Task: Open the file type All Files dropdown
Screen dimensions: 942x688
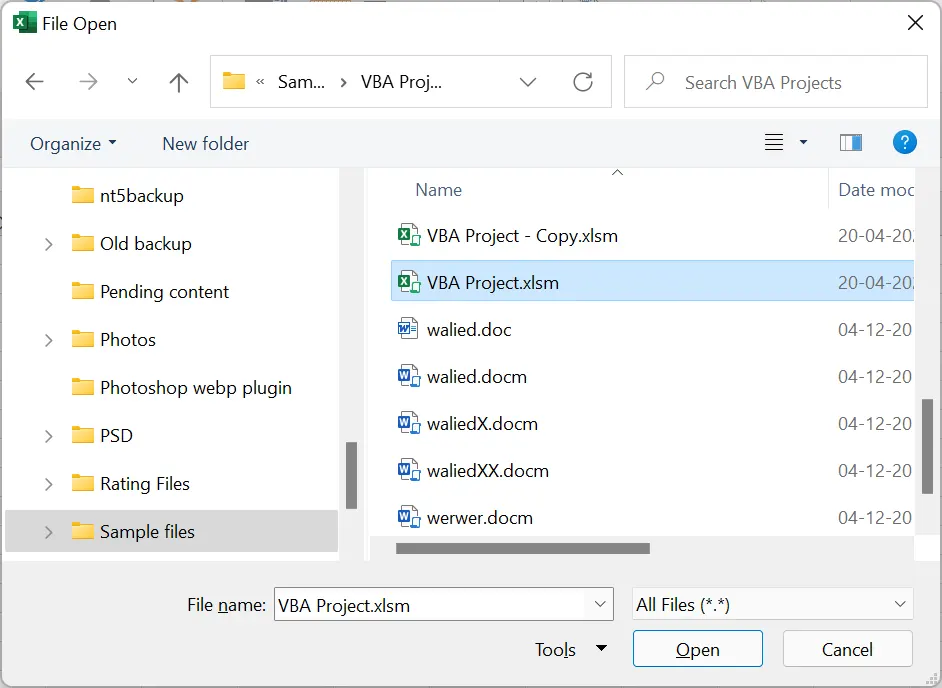Action: coord(772,604)
